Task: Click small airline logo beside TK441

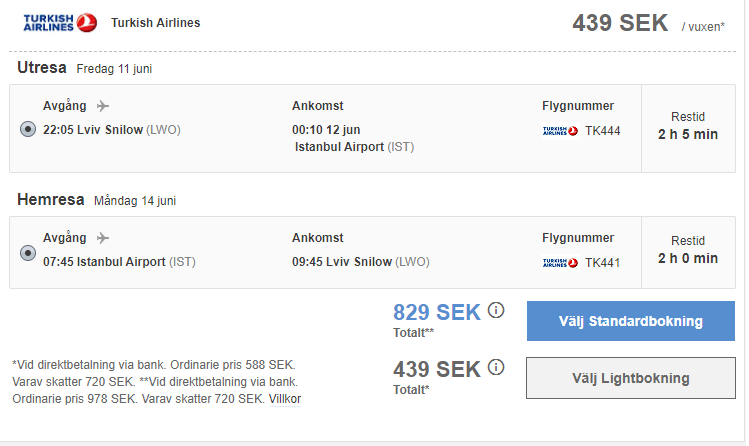Action: [560, 263]
